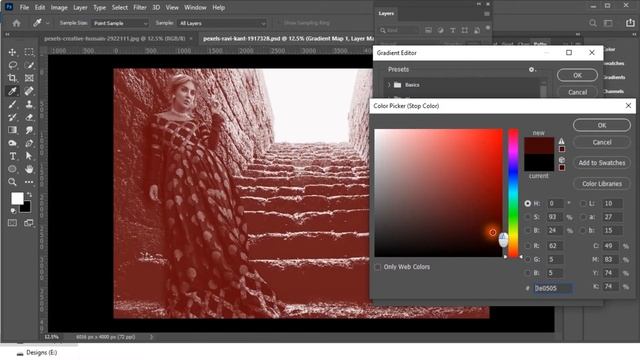Select the Horizontal Type tool

[x=12, y=156]
